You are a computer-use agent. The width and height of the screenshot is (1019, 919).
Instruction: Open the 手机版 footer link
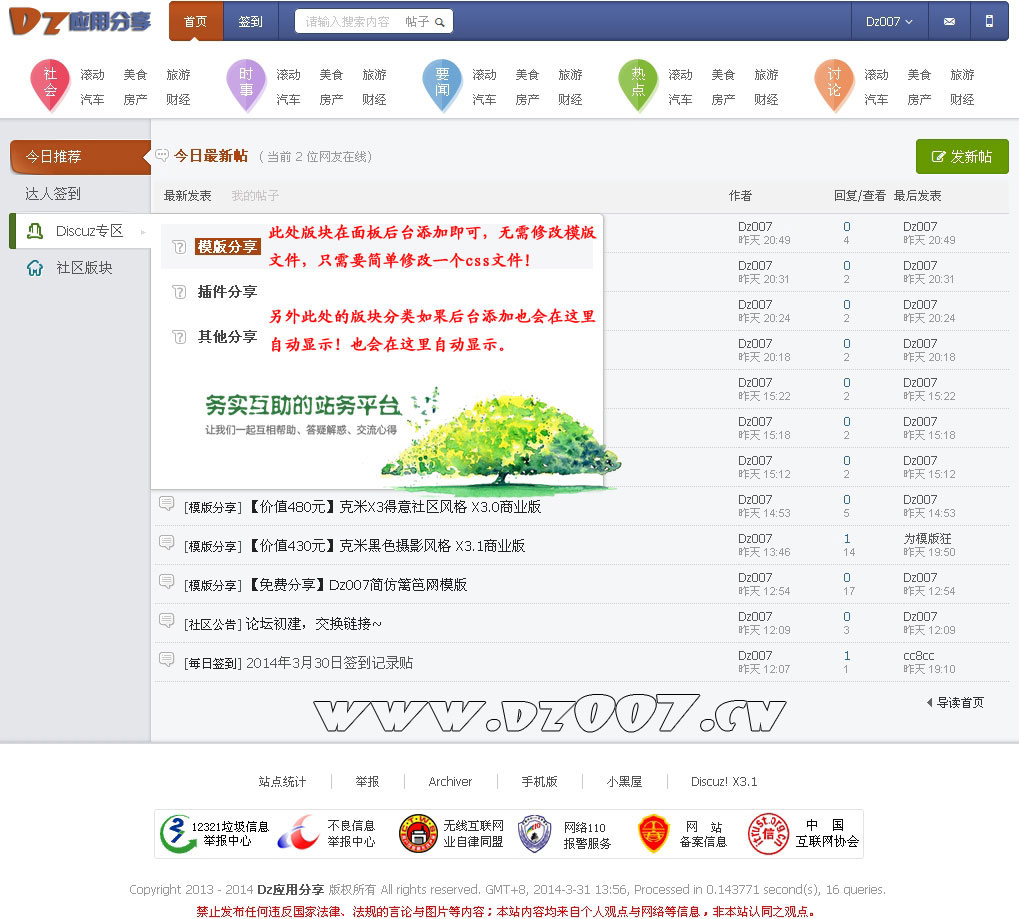pyautogui.click(x=539, y=781)
